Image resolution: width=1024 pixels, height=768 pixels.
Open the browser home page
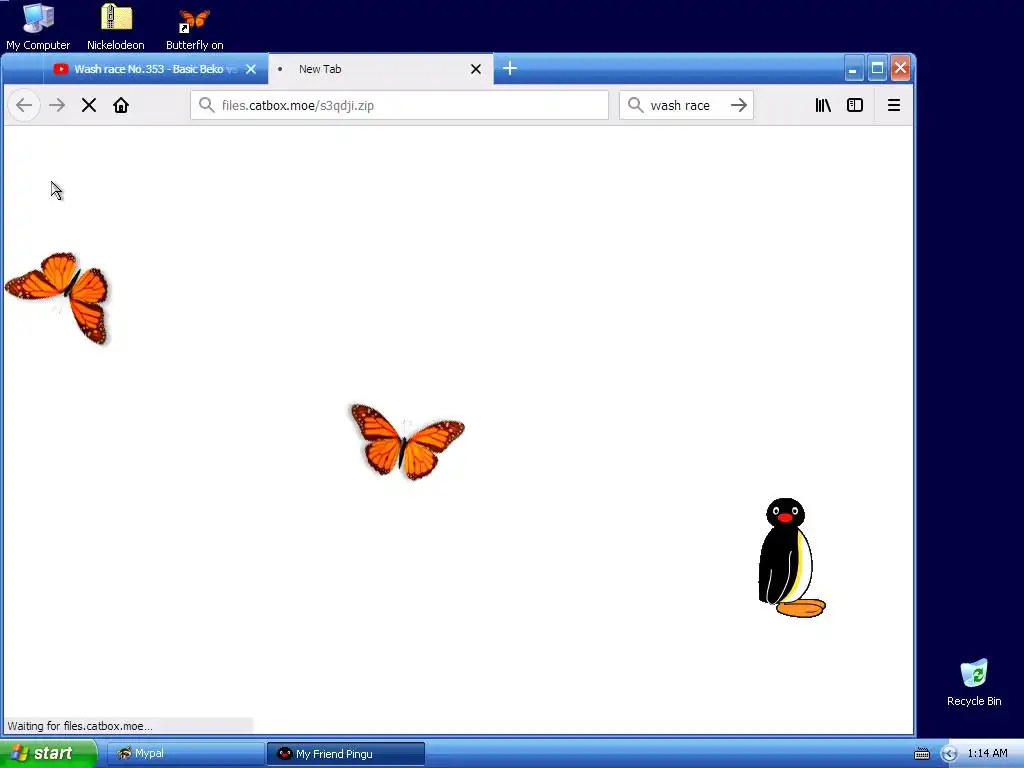[121, 105]
